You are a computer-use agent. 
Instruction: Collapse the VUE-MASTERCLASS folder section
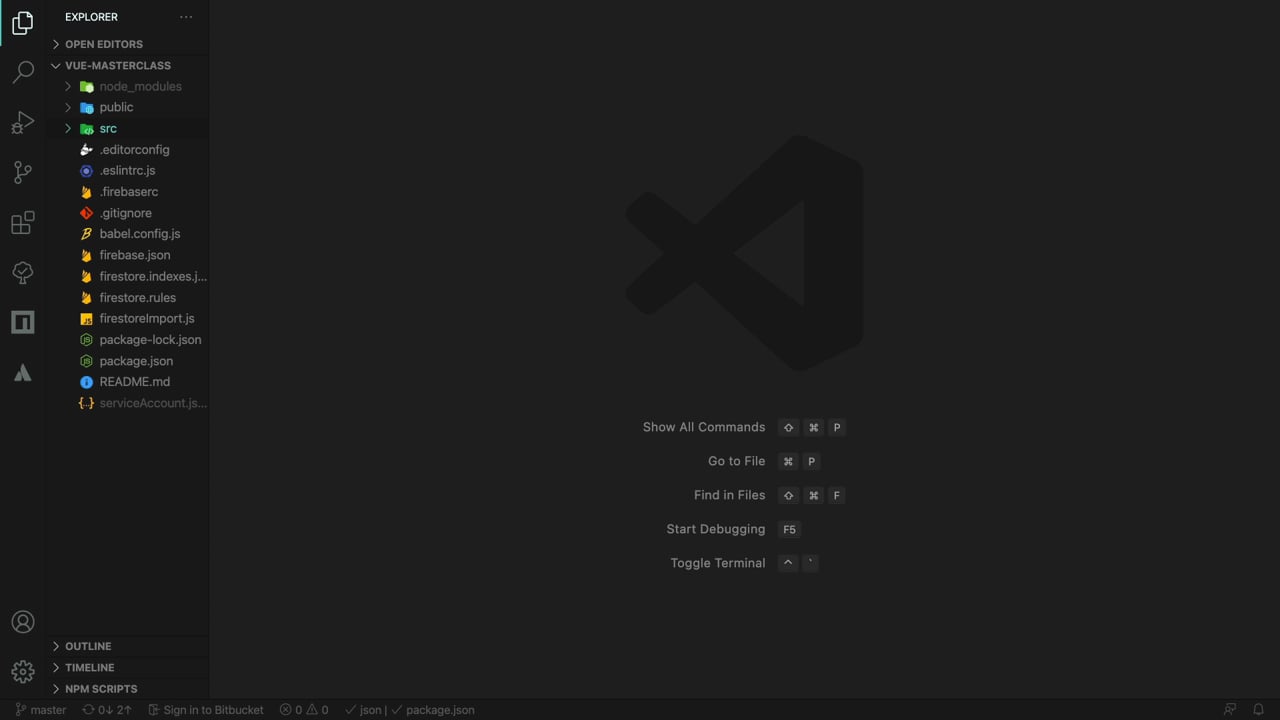[x=127, y=65]
